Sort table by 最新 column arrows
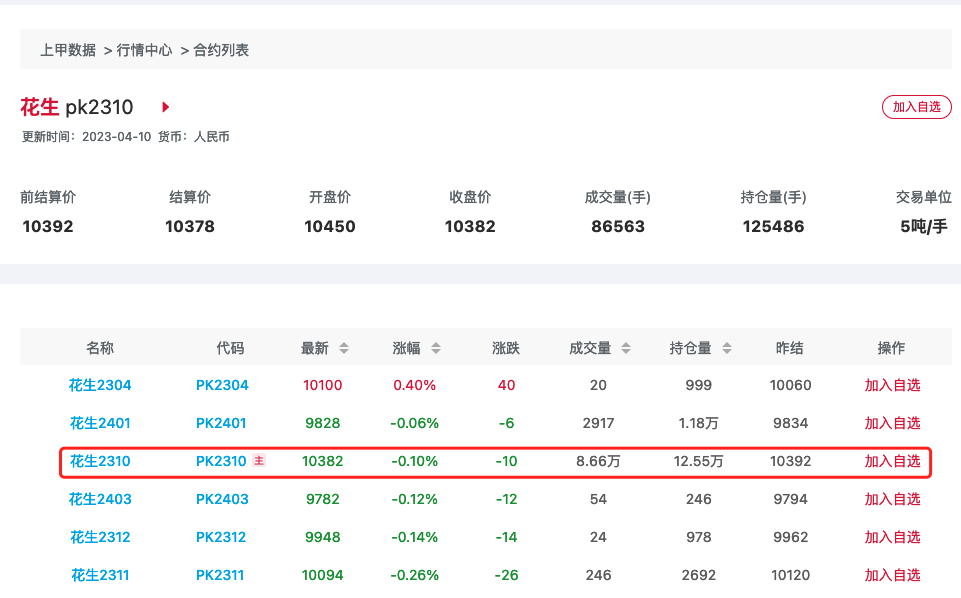This screenshot has height=598, width=961. 344,349
